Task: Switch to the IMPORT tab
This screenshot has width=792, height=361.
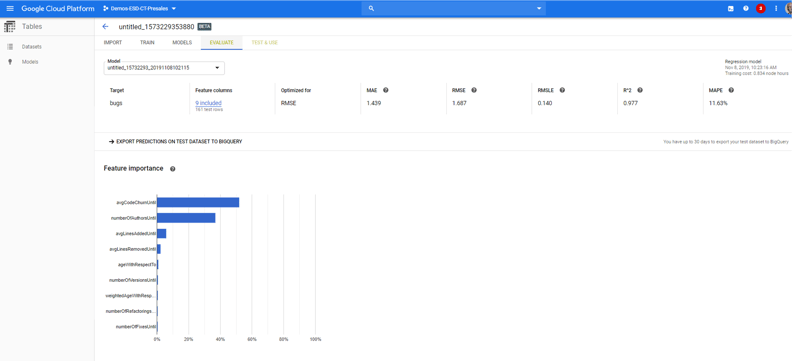Action: [x=113, y=43]
